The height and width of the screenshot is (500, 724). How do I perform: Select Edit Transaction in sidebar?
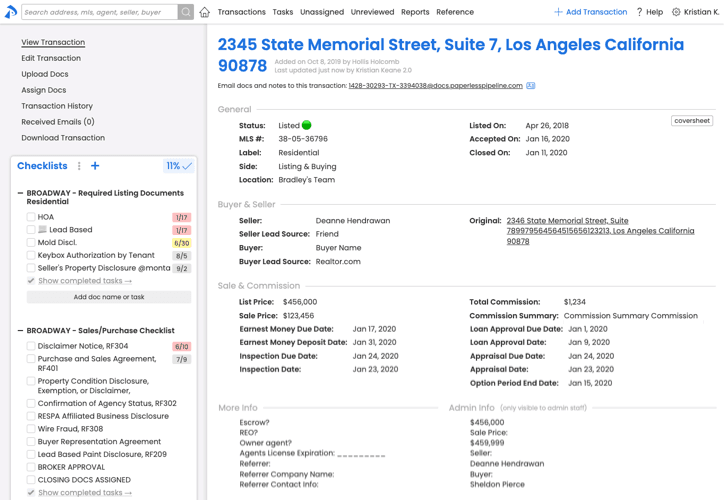[x=51, y=58]
